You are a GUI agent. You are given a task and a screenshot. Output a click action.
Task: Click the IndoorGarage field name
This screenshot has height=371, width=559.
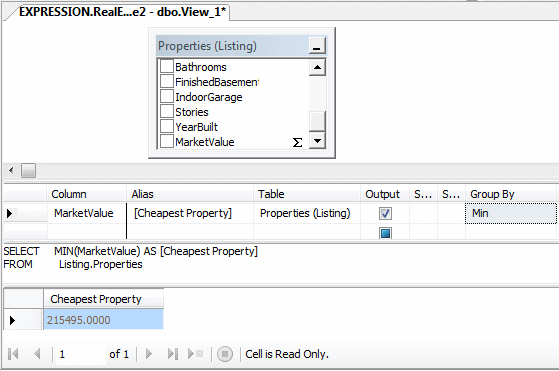coord(209,97)
